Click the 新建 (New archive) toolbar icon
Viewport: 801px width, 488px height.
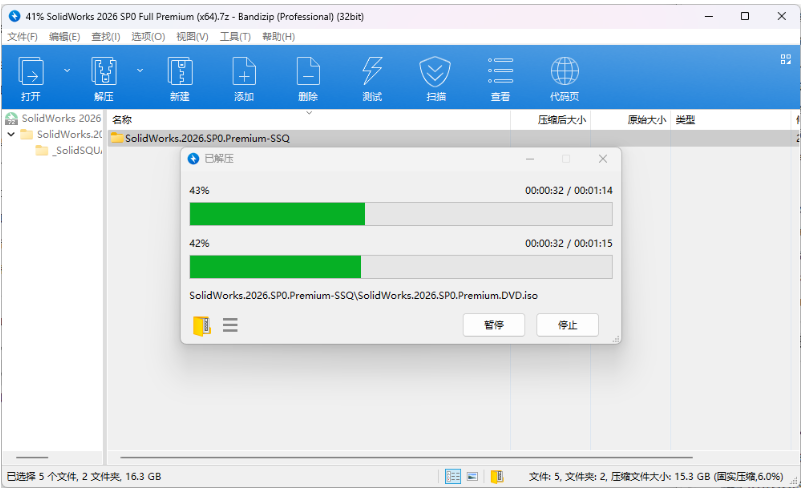(180, 71)
